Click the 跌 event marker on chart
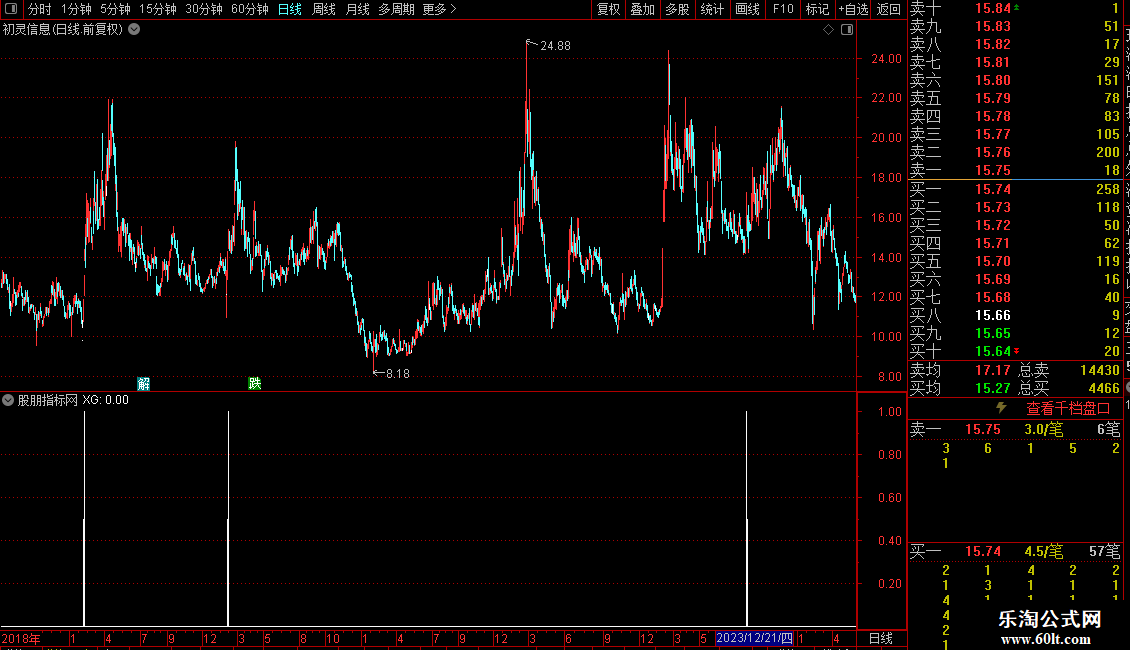Image resolution: width=1130 pixels, height=650 pixels. pos(254,383)
